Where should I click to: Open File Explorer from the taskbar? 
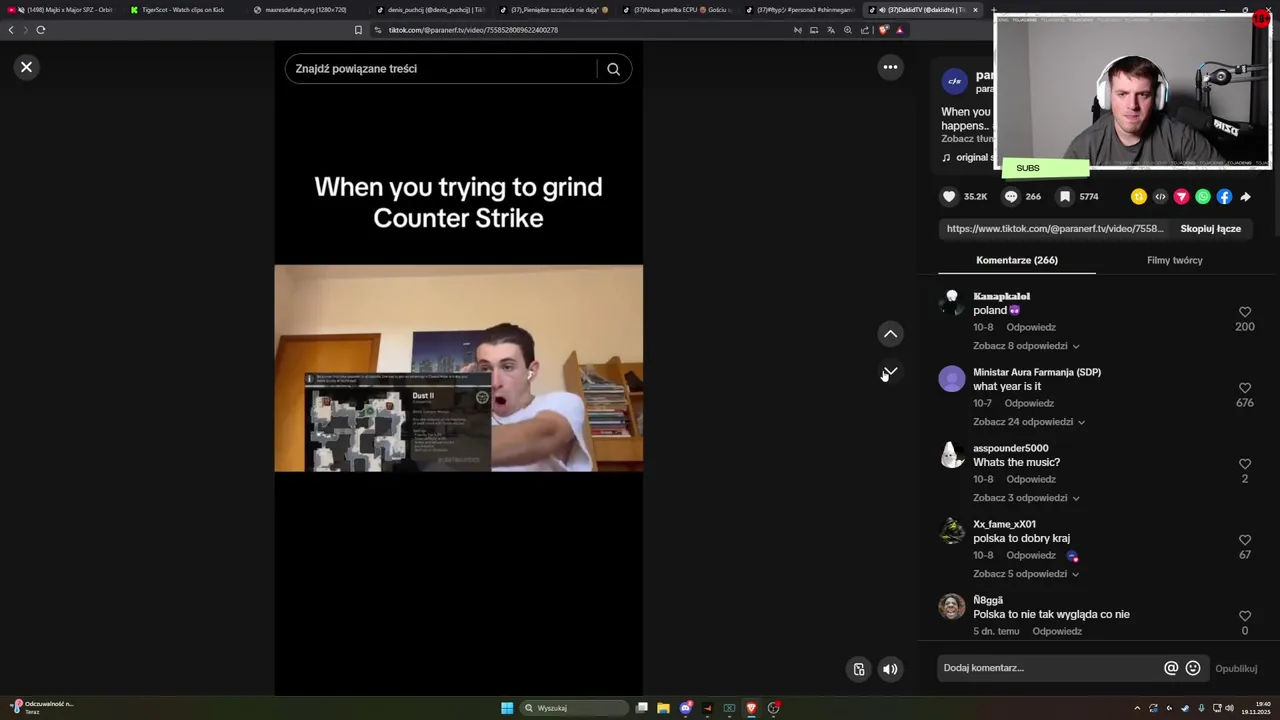click(x=663, y=708)
